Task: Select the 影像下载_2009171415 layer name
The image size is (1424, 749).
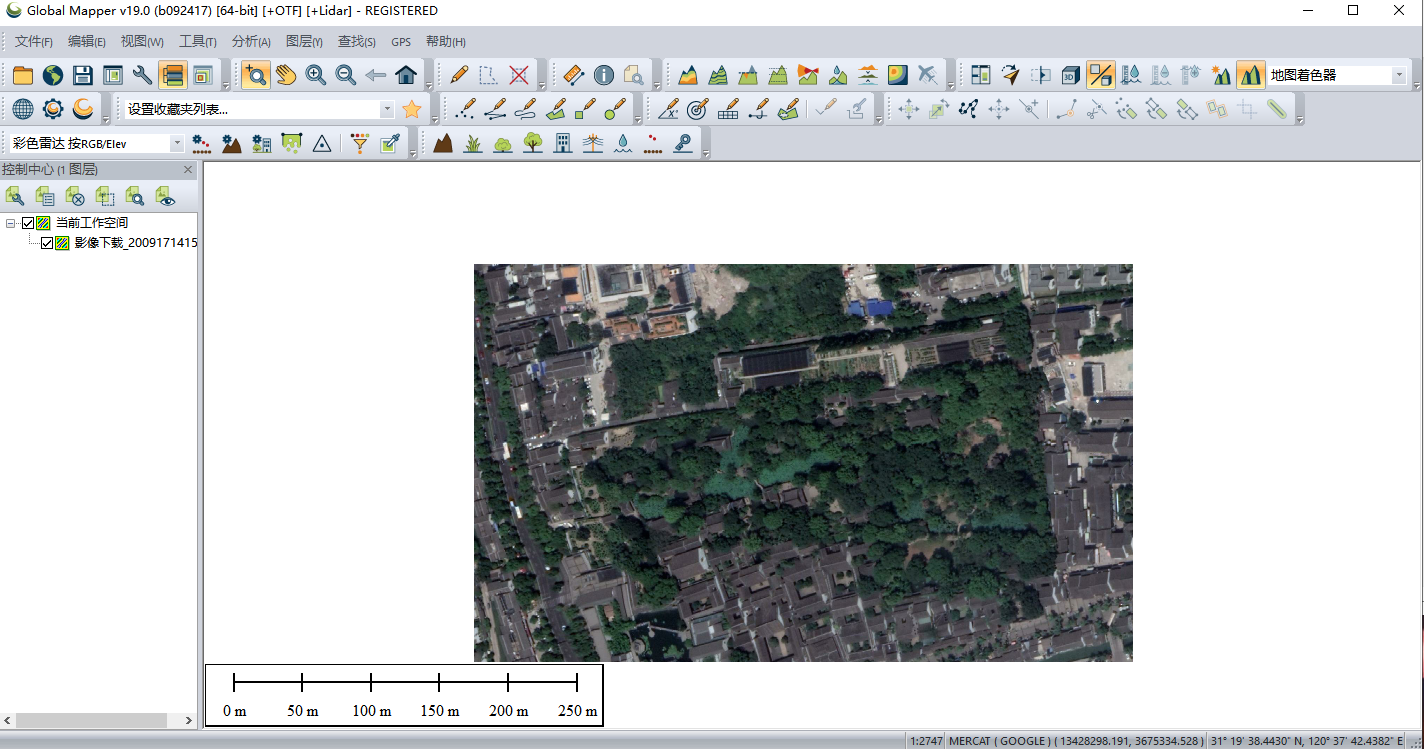Action: [135, 243]
